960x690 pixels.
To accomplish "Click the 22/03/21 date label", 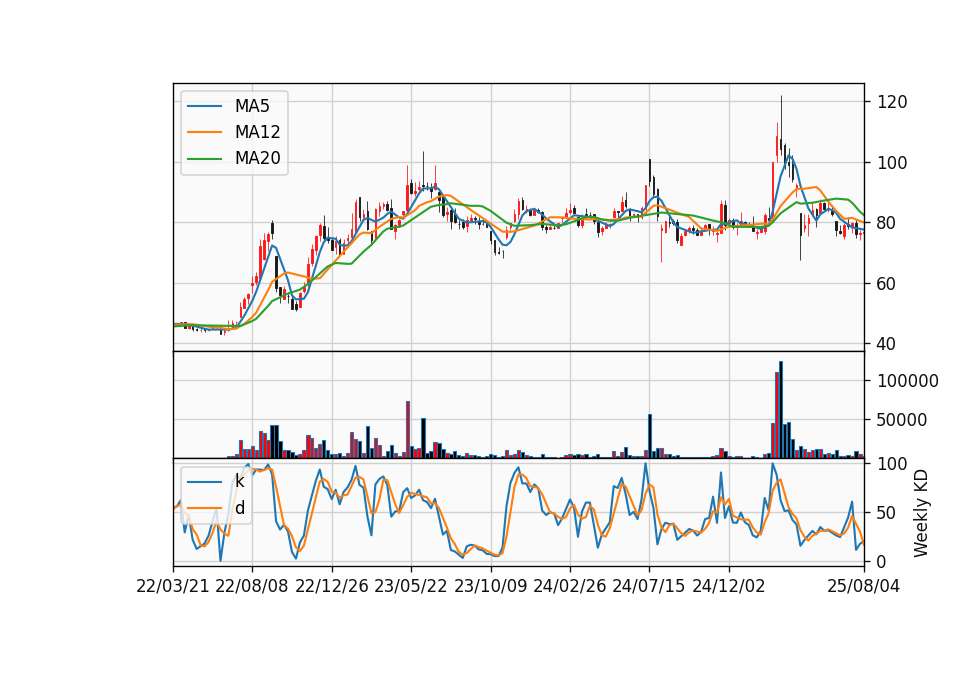I will pyautogui.click(x=173, y=586).
